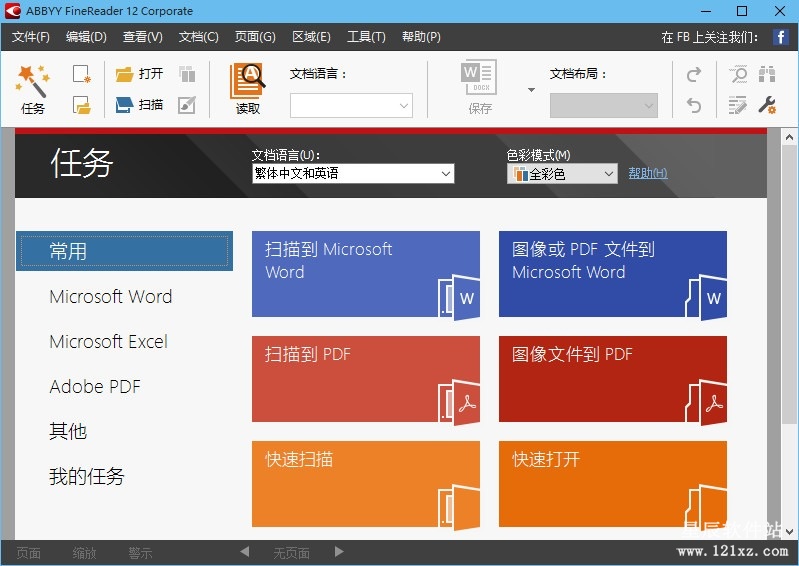Open the Facebook follow icon

pyautogui.click(x=781, y=37)
